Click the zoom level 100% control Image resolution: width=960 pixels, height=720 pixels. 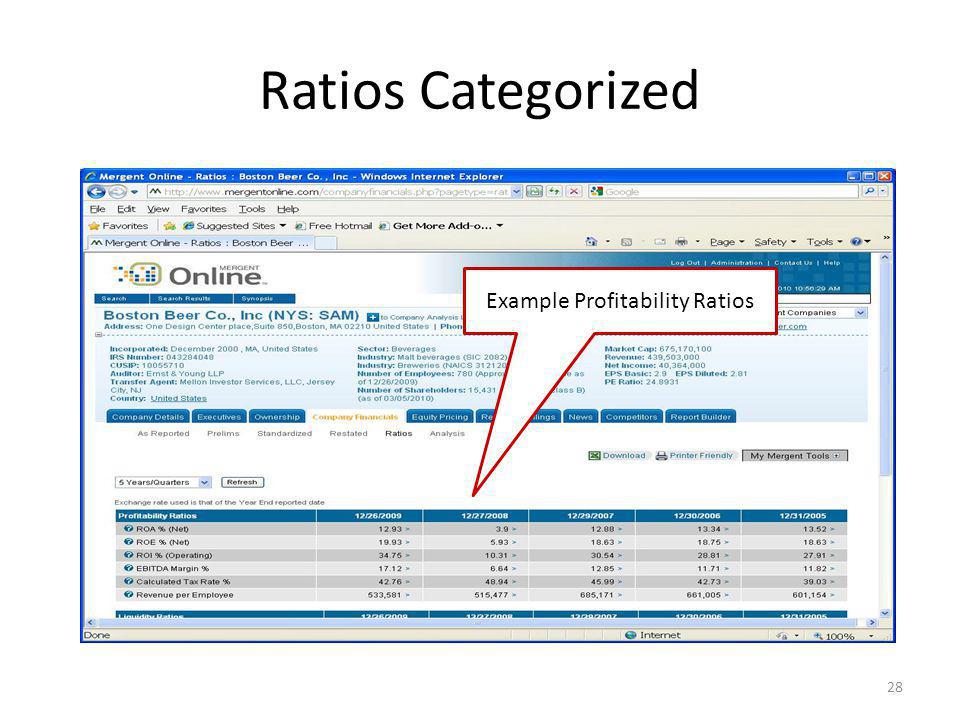(844, 636)
